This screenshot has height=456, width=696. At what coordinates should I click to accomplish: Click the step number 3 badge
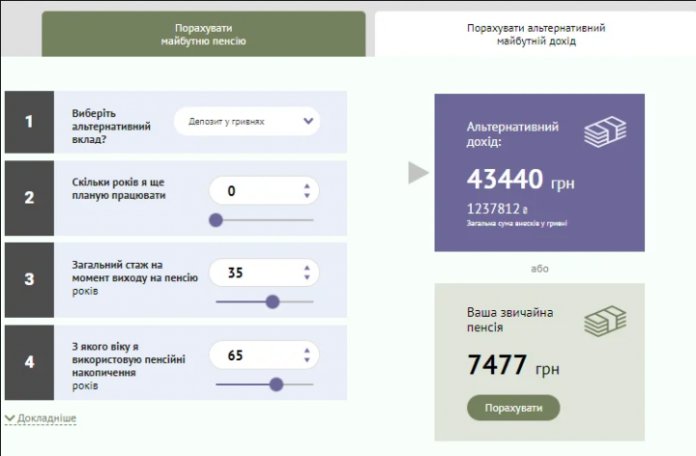click(x=29, y=279)
